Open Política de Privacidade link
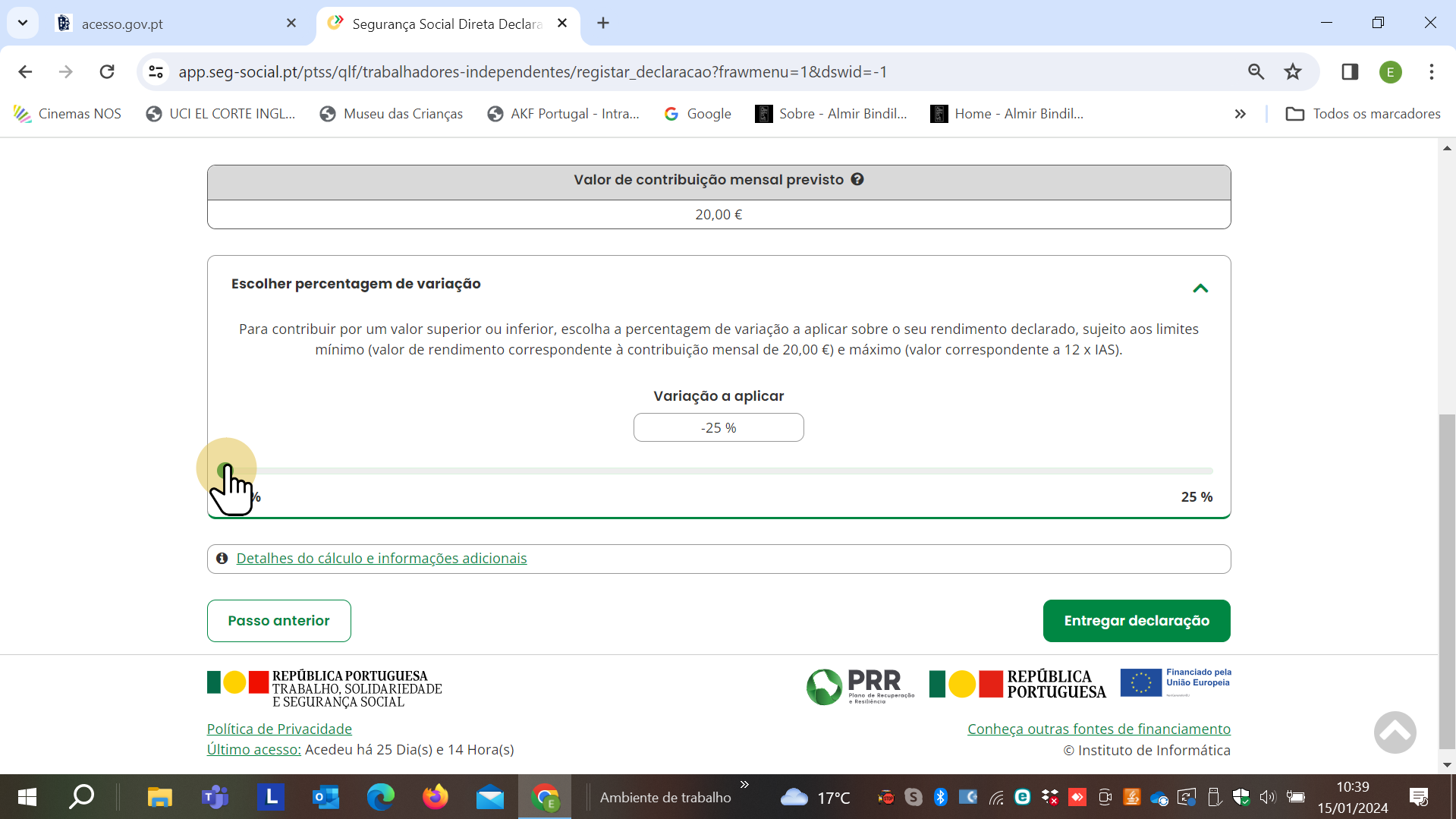The height and width of the screenshot is (819, 1456). point(279,729)
